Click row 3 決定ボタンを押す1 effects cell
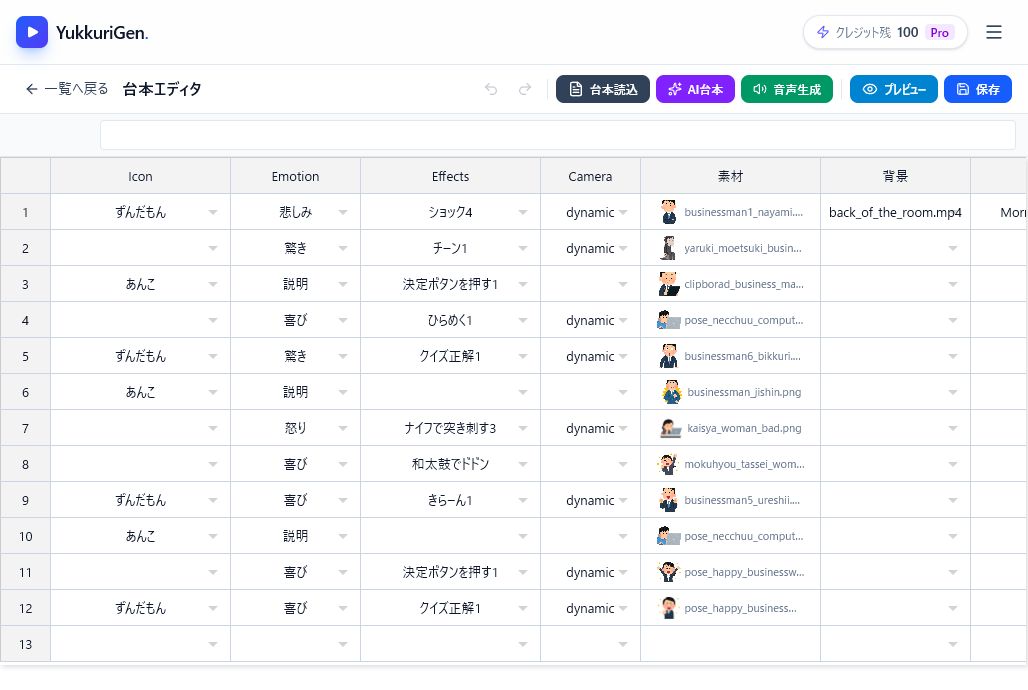 point(450,284)
